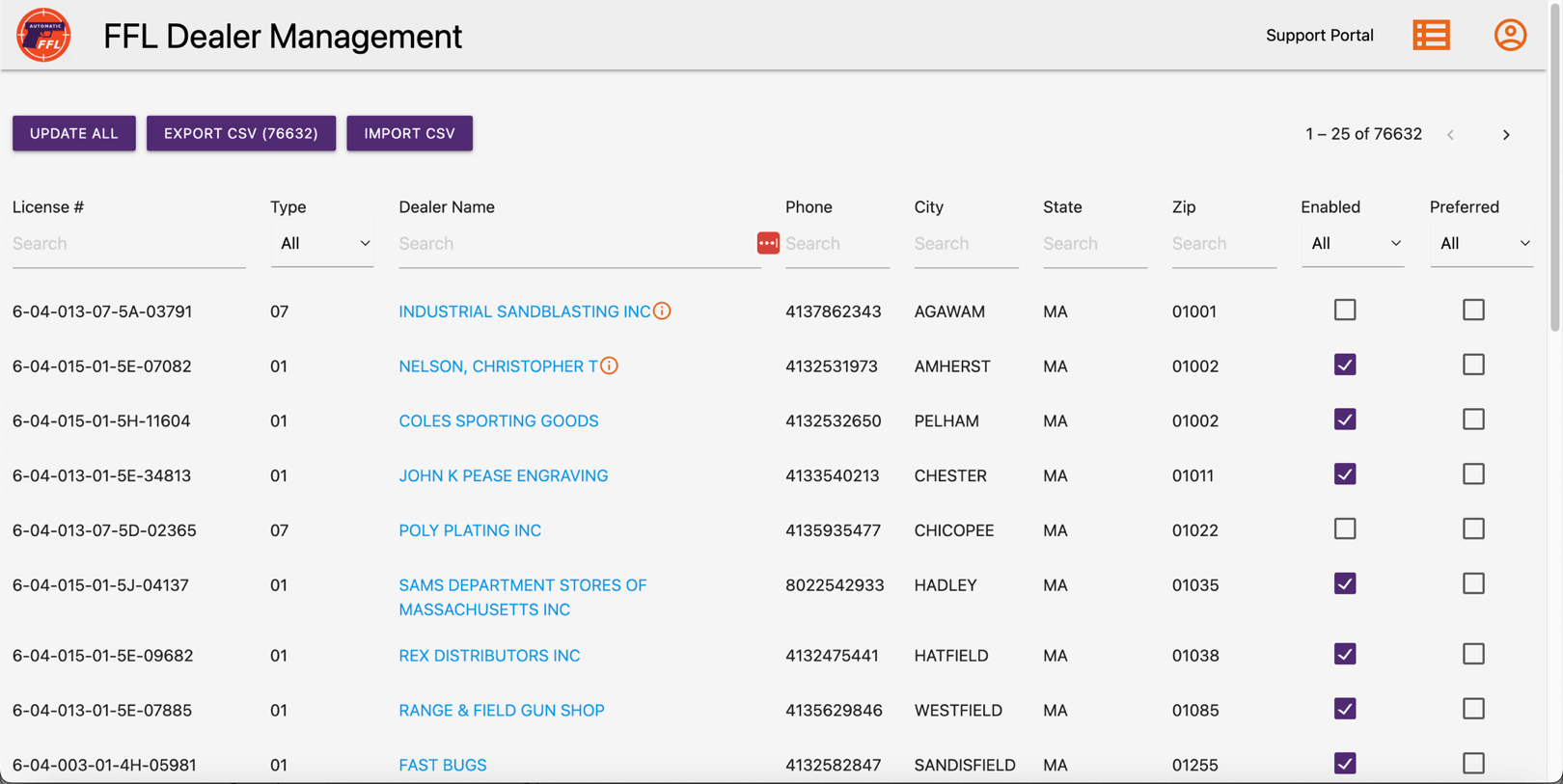Click the vertical page scrollbar

(1554, 193)
